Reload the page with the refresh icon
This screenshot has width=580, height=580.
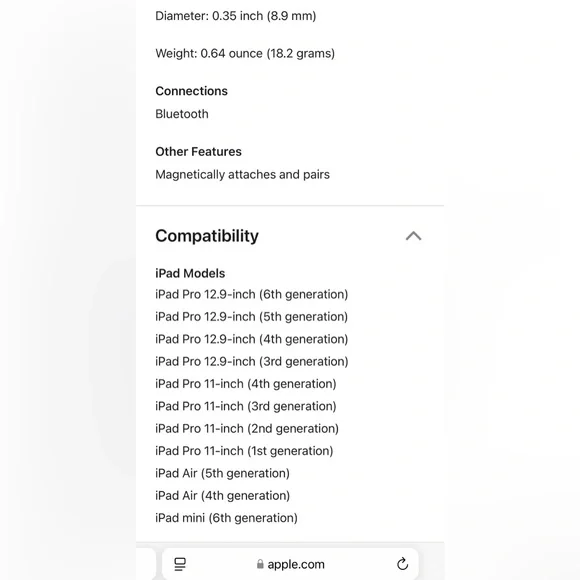coord(402,564)
